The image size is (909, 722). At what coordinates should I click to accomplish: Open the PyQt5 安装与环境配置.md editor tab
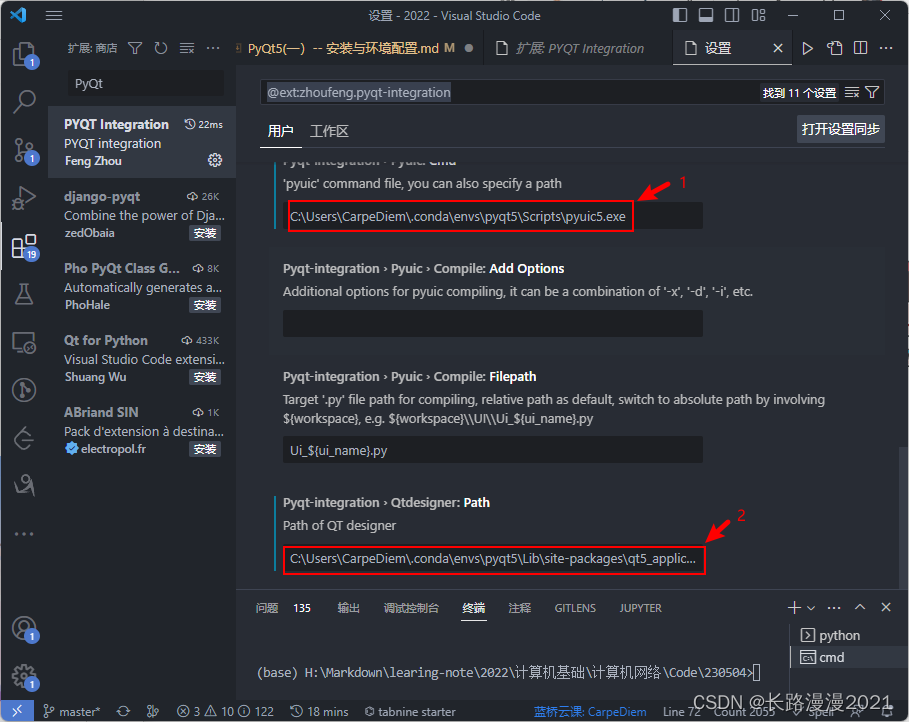click(x=354, y=48)
